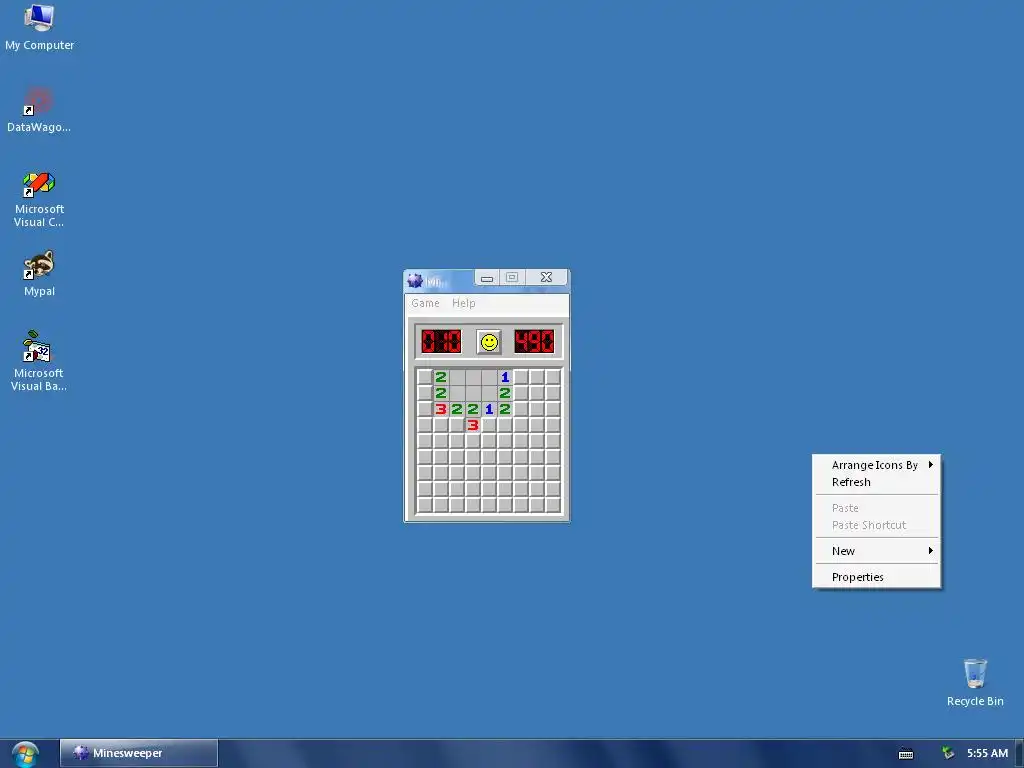Open the Arrange Icons By submenu
The width and height of the screenshot is (1024, 768).
(876, 465)
